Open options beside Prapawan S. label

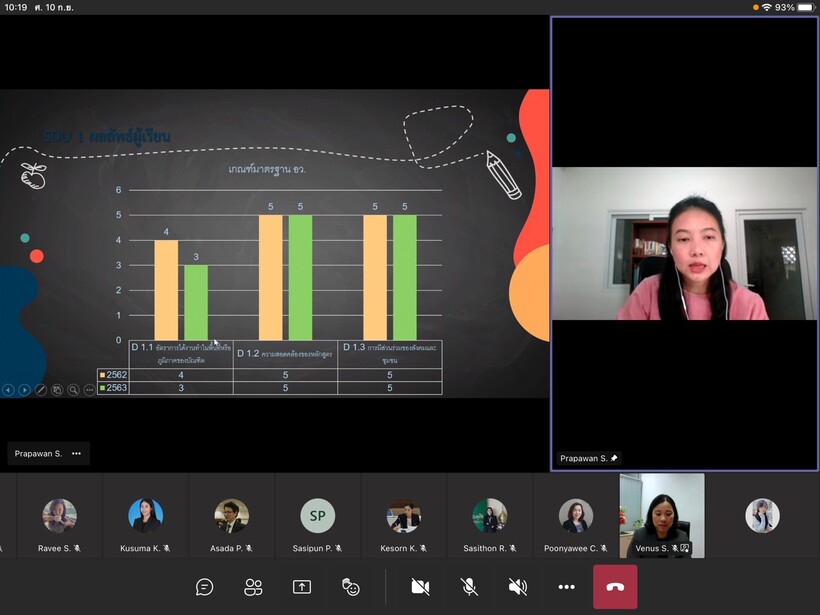point(76,453)
